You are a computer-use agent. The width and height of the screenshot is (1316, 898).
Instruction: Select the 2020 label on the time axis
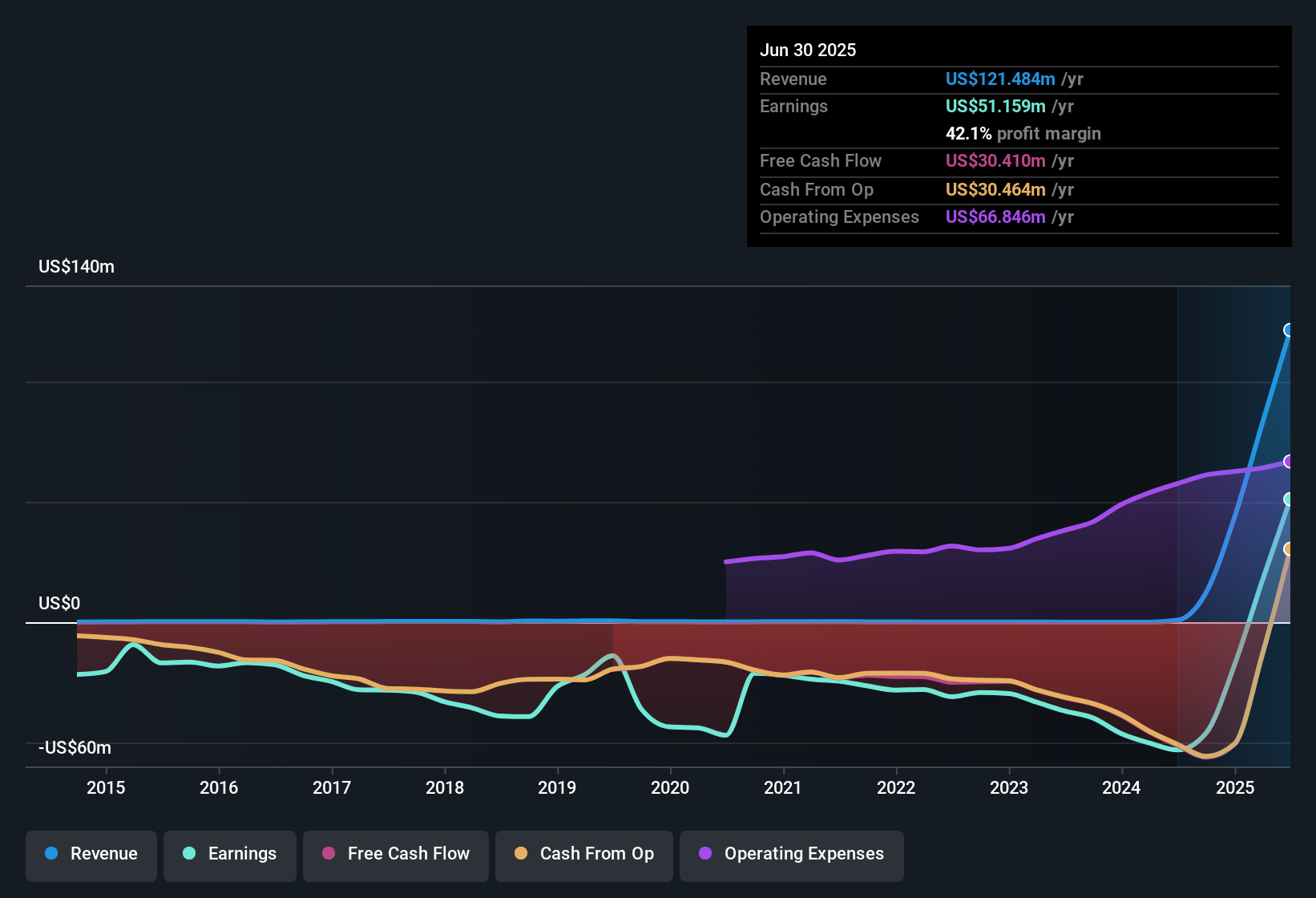671,787
